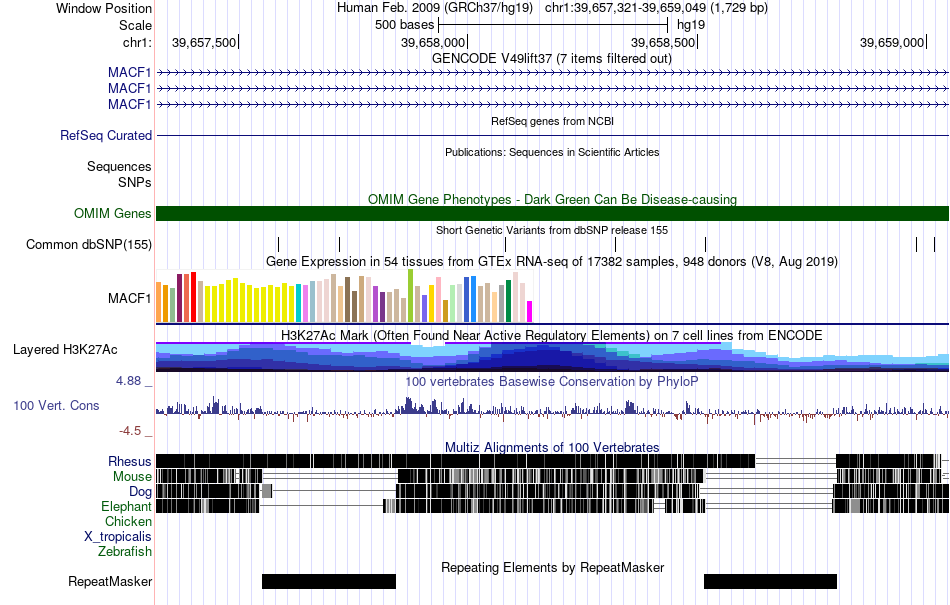Click the Zebrafish alignment label
Image resolution: width=950 pixels, height=605 pixels.
click(x=125, y=552)
